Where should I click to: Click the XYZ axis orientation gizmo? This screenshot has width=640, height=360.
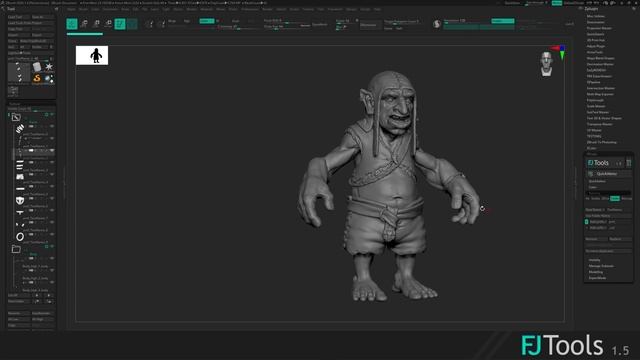559,52
